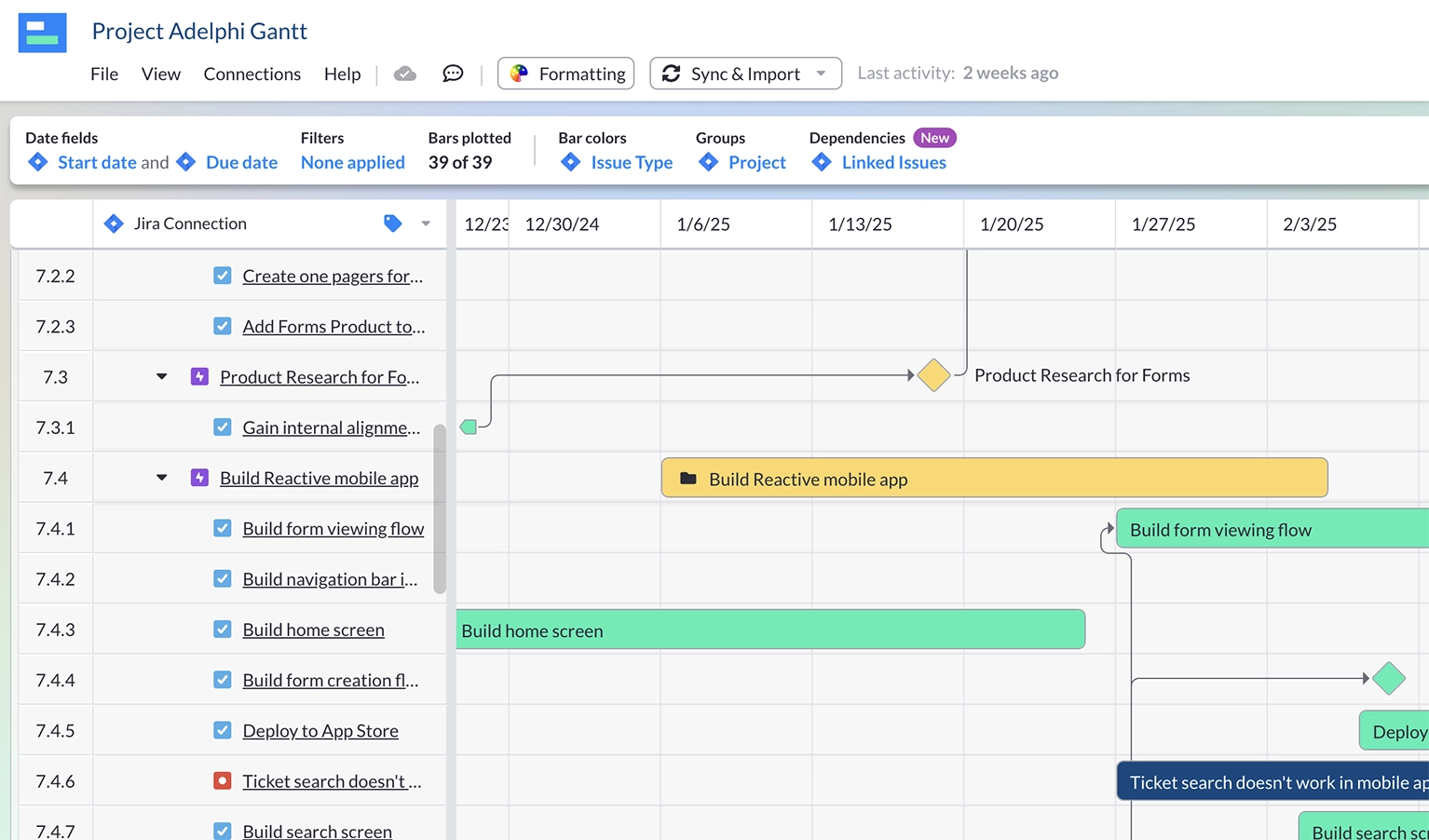Image resolution: width=1429 pixels, height=840 pixels.
Task: Click the Gantt app logo icon
Action: 43,33
